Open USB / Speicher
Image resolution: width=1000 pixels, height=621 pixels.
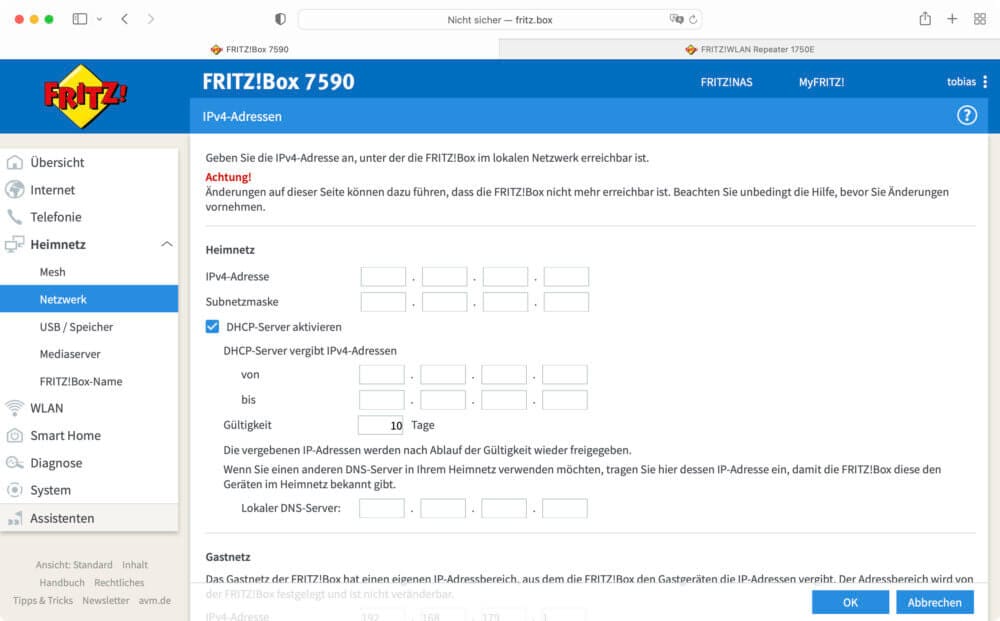[76, 327]
